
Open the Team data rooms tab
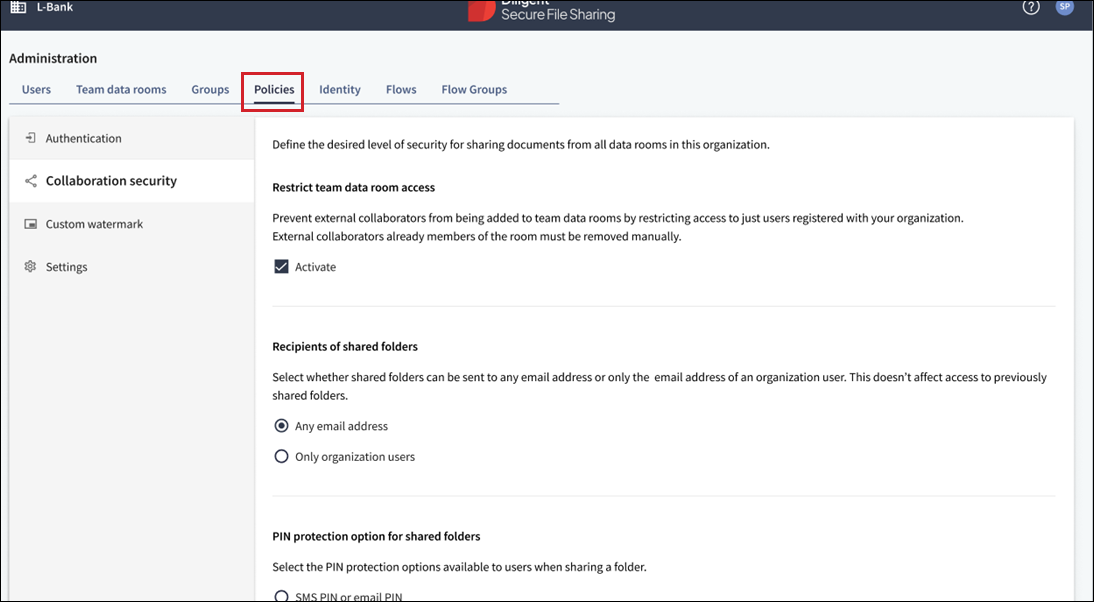click(121, 90)
